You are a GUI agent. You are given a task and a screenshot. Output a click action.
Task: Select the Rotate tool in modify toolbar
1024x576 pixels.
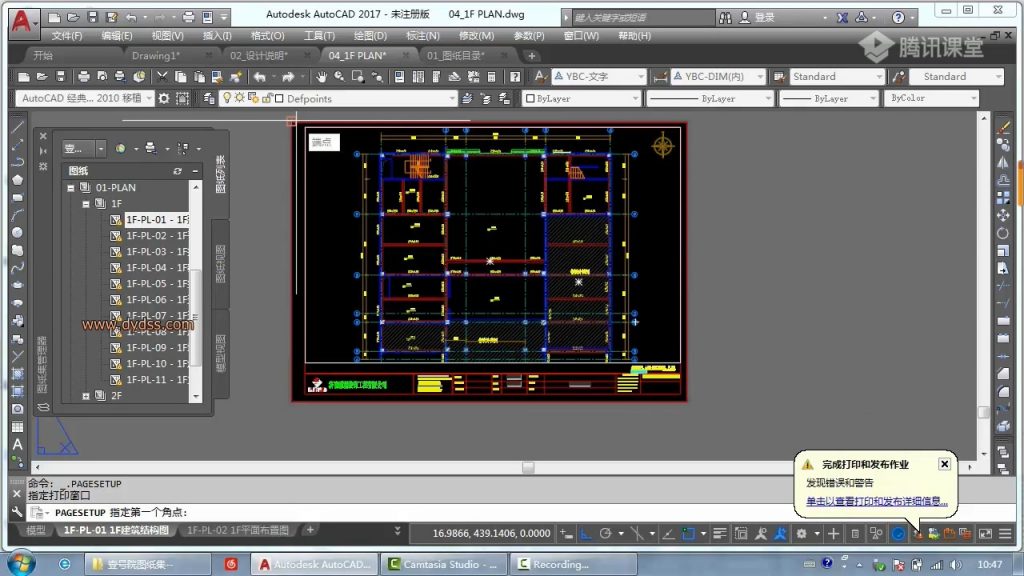[x=1003, y=232]
